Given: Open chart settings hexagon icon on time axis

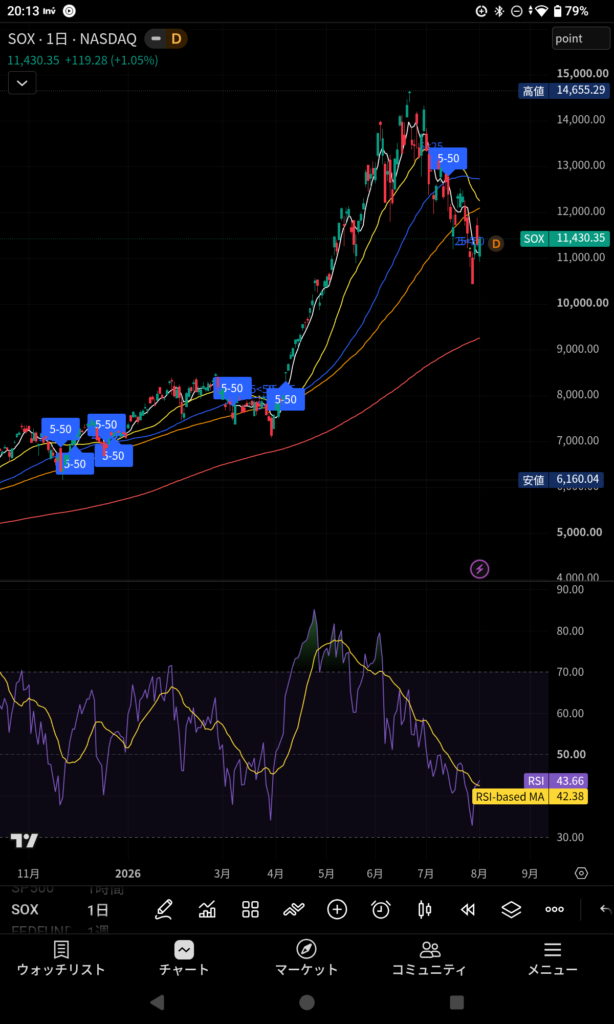Looking at the screenshot, I should click(581, 874).
